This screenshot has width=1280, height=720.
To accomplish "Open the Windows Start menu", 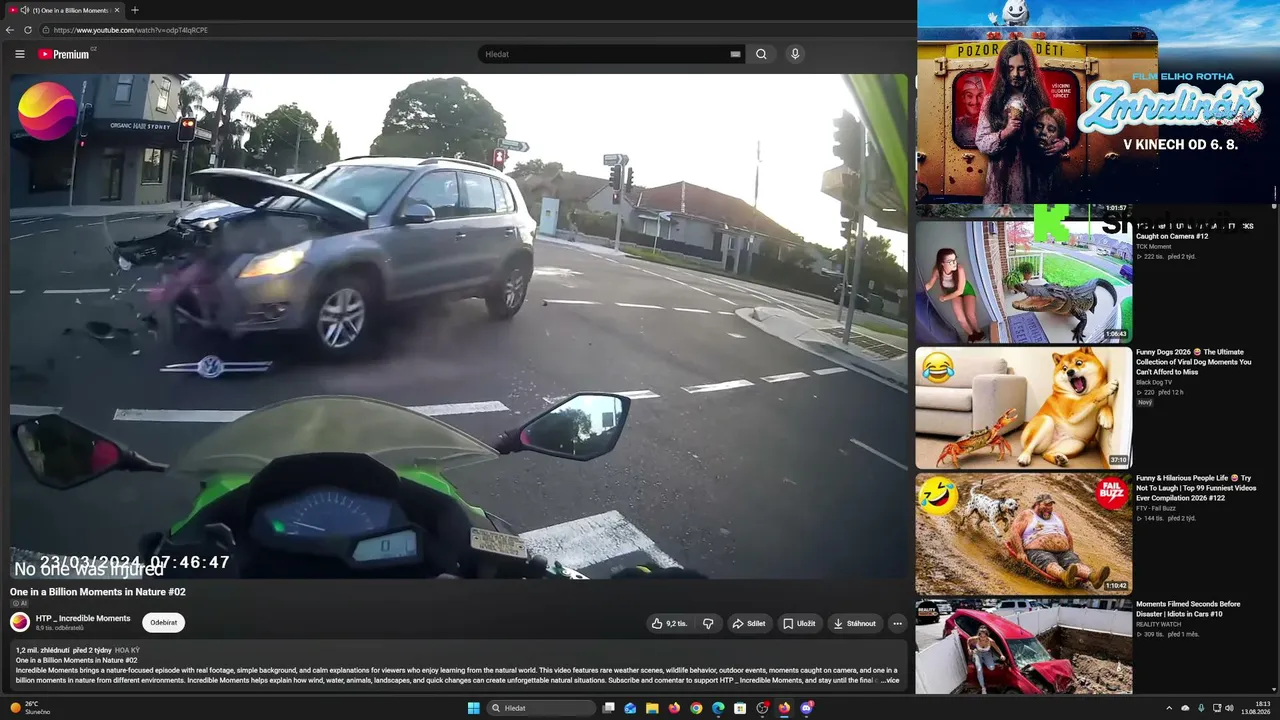I will 474,708.
